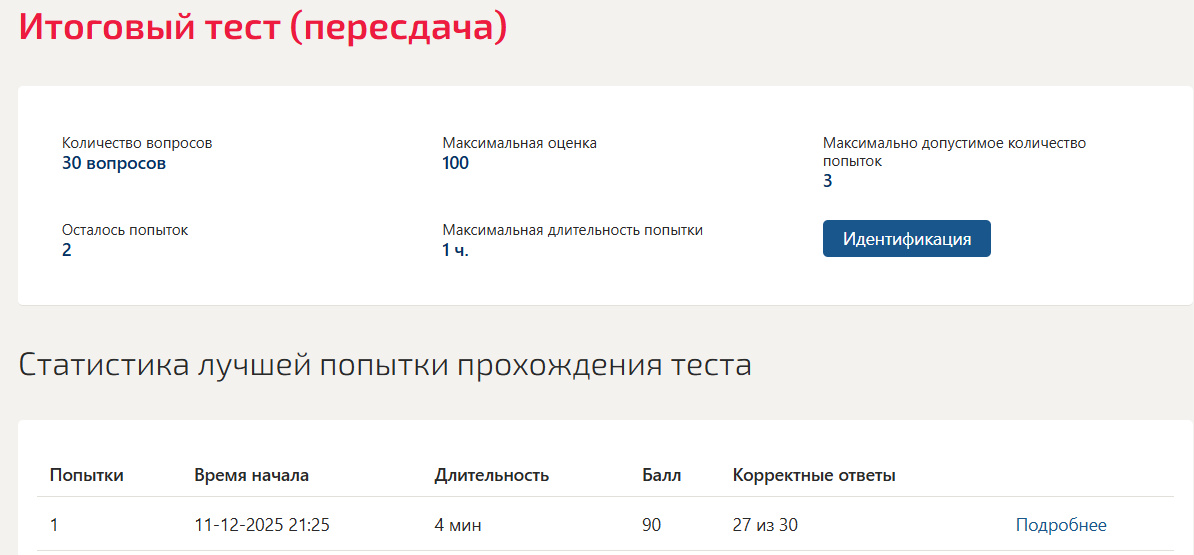The height and width of the screenshot is (555, 1194).
Task: Click the score 90 cell
Action: [652, 525]
